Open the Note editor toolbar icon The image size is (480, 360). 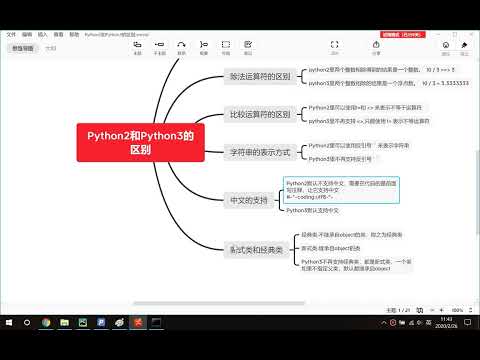pyautogui.click(x=248, y=45)
